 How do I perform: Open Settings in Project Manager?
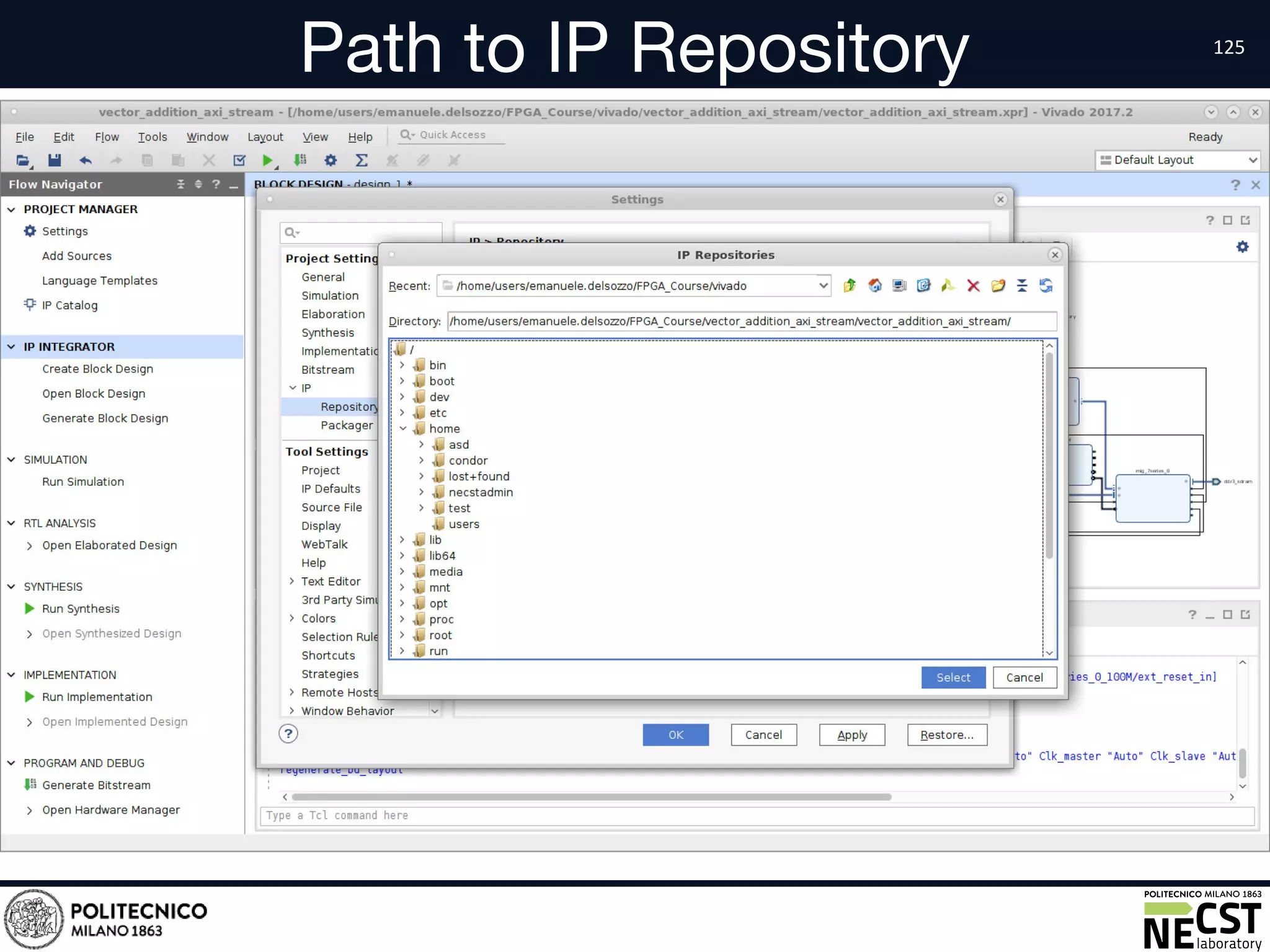tap(64, 231)
